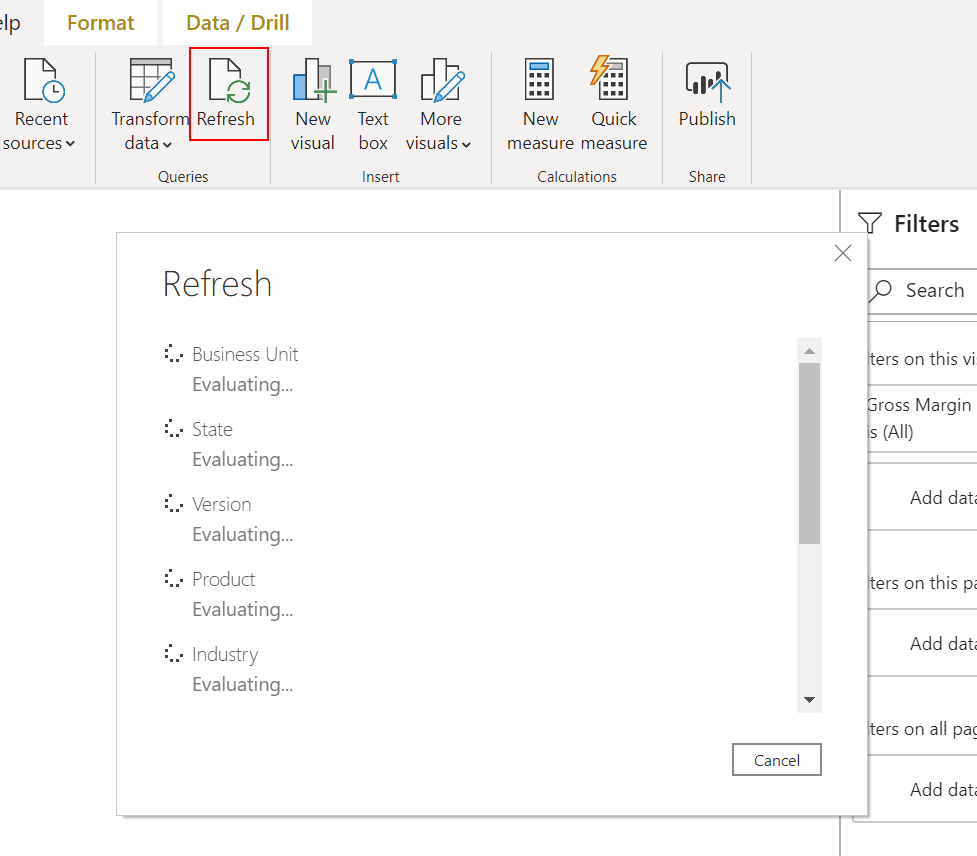
Task: Create a New measure
Action: [x=540, y=82]
